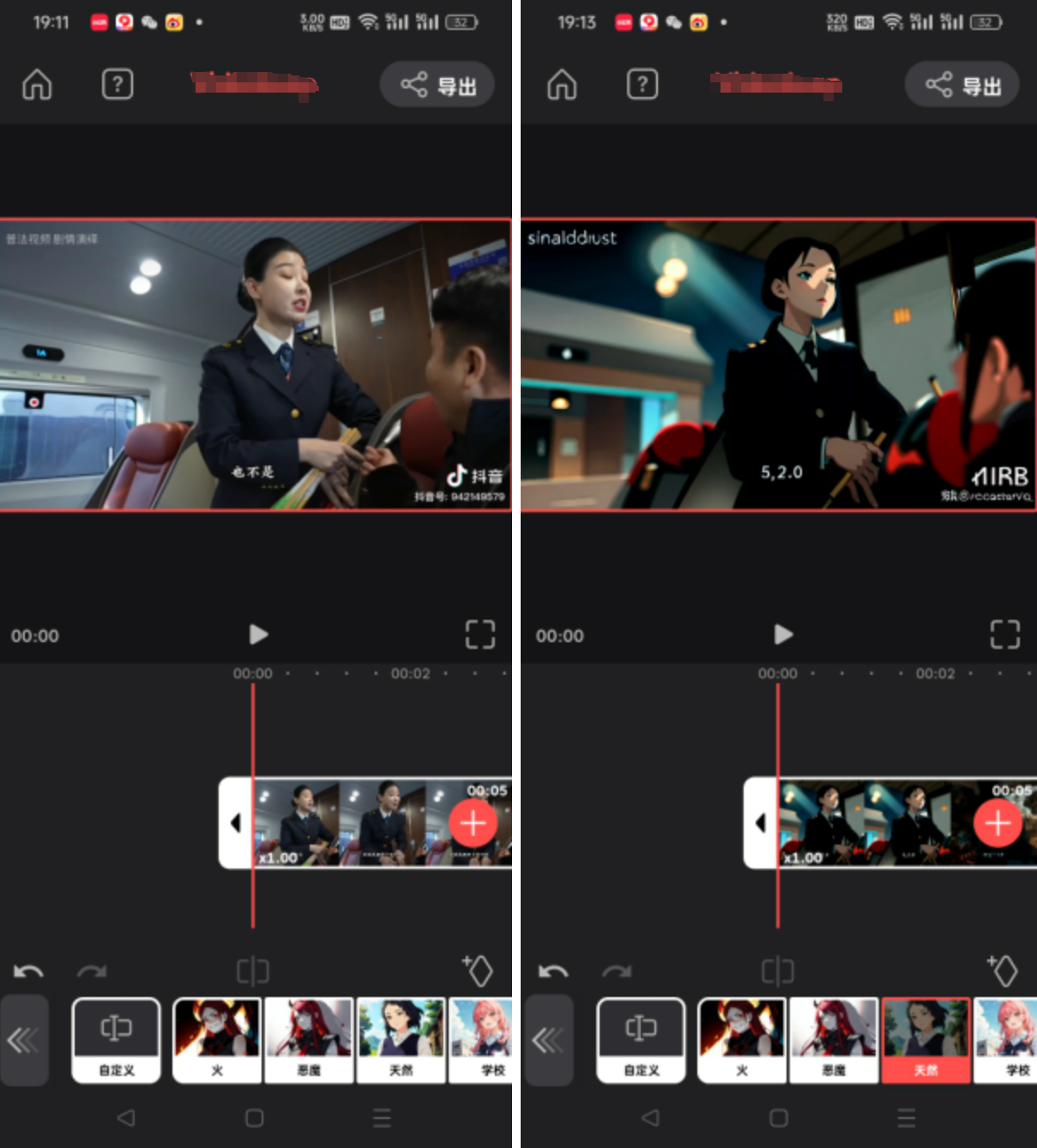Screen dimensions: 1037x1148
Task: Select the 火 style in the left screen
Action: (217, 1039)
